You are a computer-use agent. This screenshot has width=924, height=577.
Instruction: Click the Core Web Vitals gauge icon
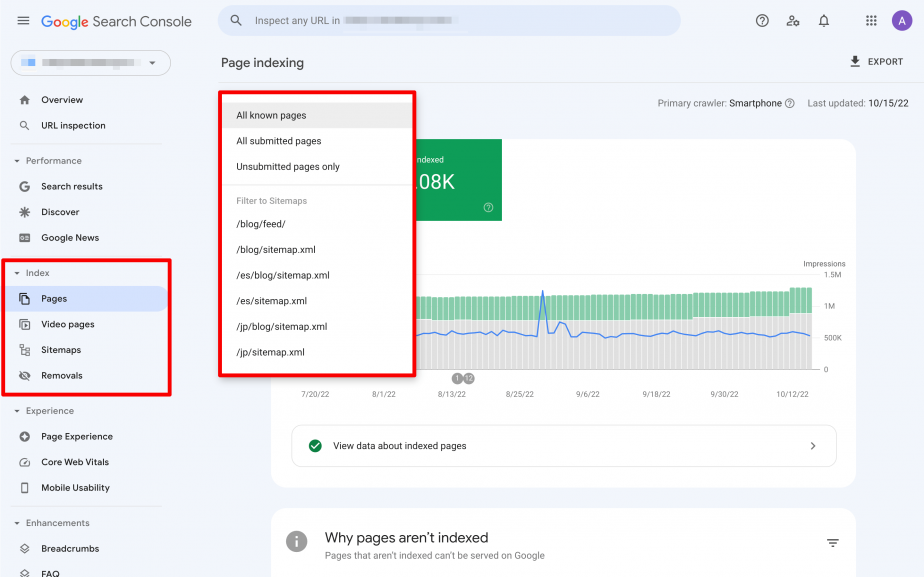[x=24, y=462]
